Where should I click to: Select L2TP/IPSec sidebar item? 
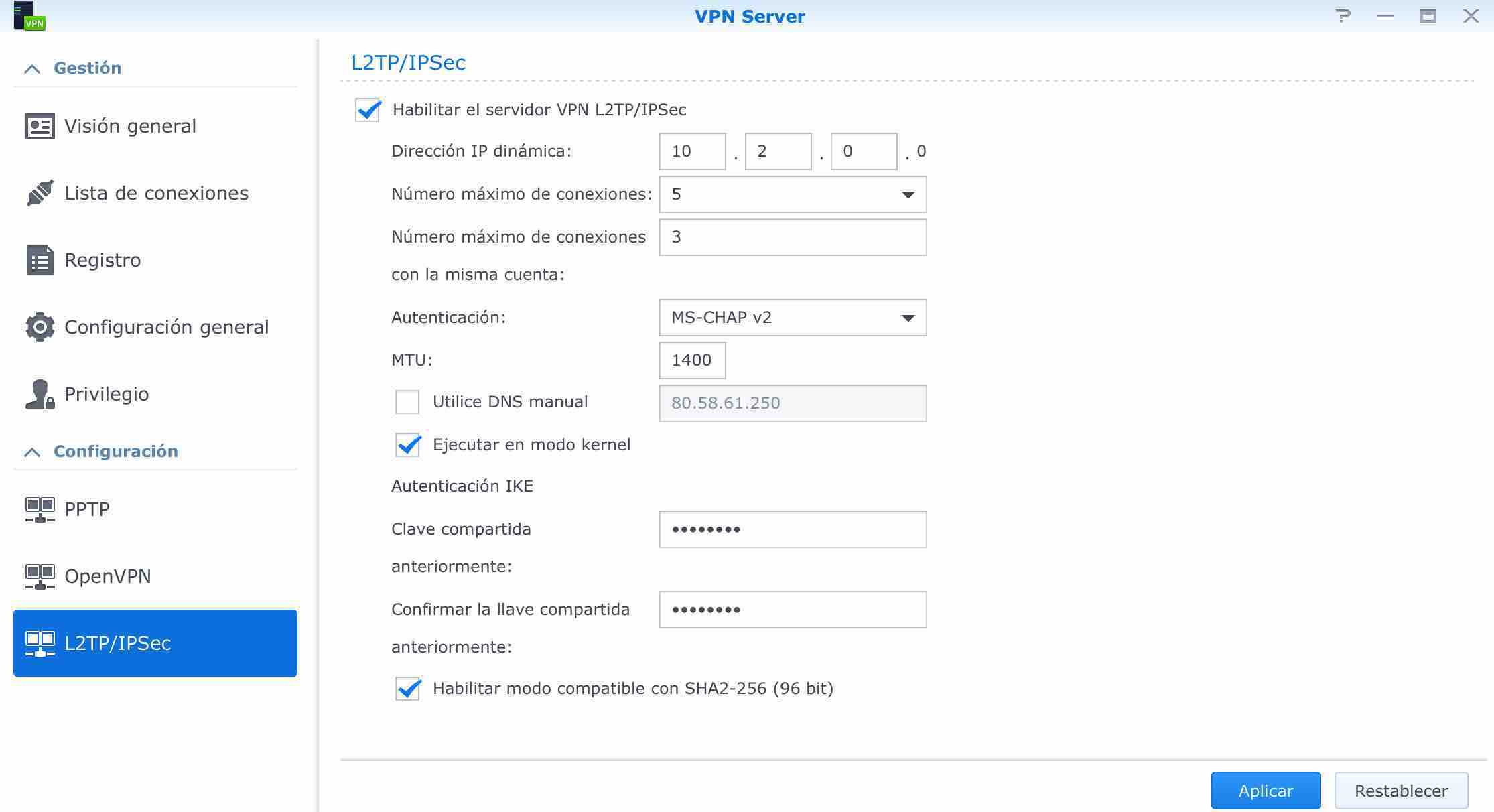155,643
